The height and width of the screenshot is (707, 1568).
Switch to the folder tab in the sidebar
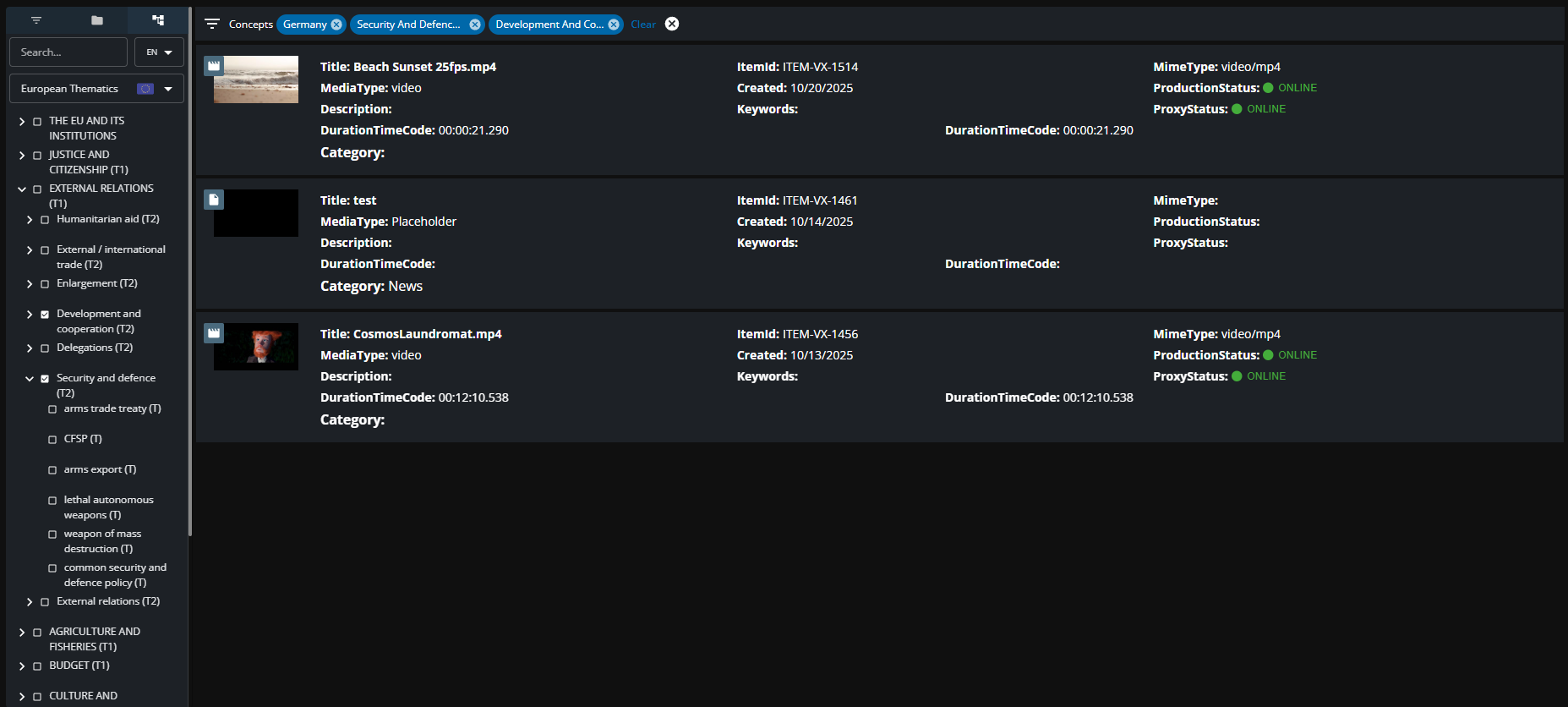point(97,20)
